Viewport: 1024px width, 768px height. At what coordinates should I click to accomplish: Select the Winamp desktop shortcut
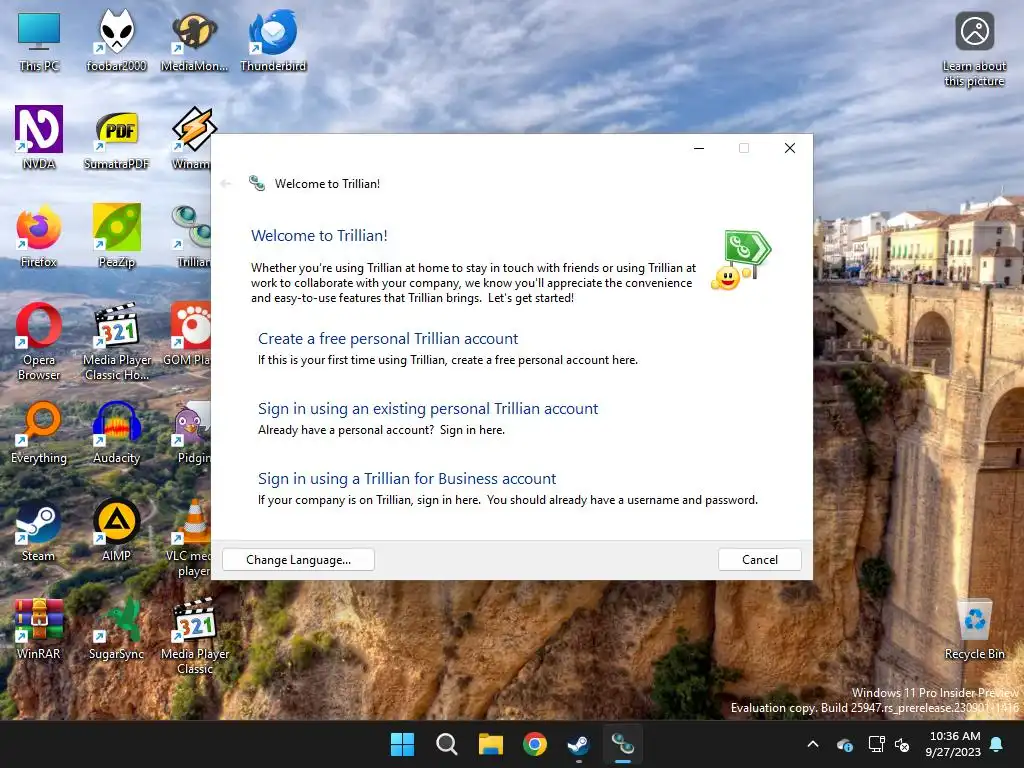coord(192,138)
